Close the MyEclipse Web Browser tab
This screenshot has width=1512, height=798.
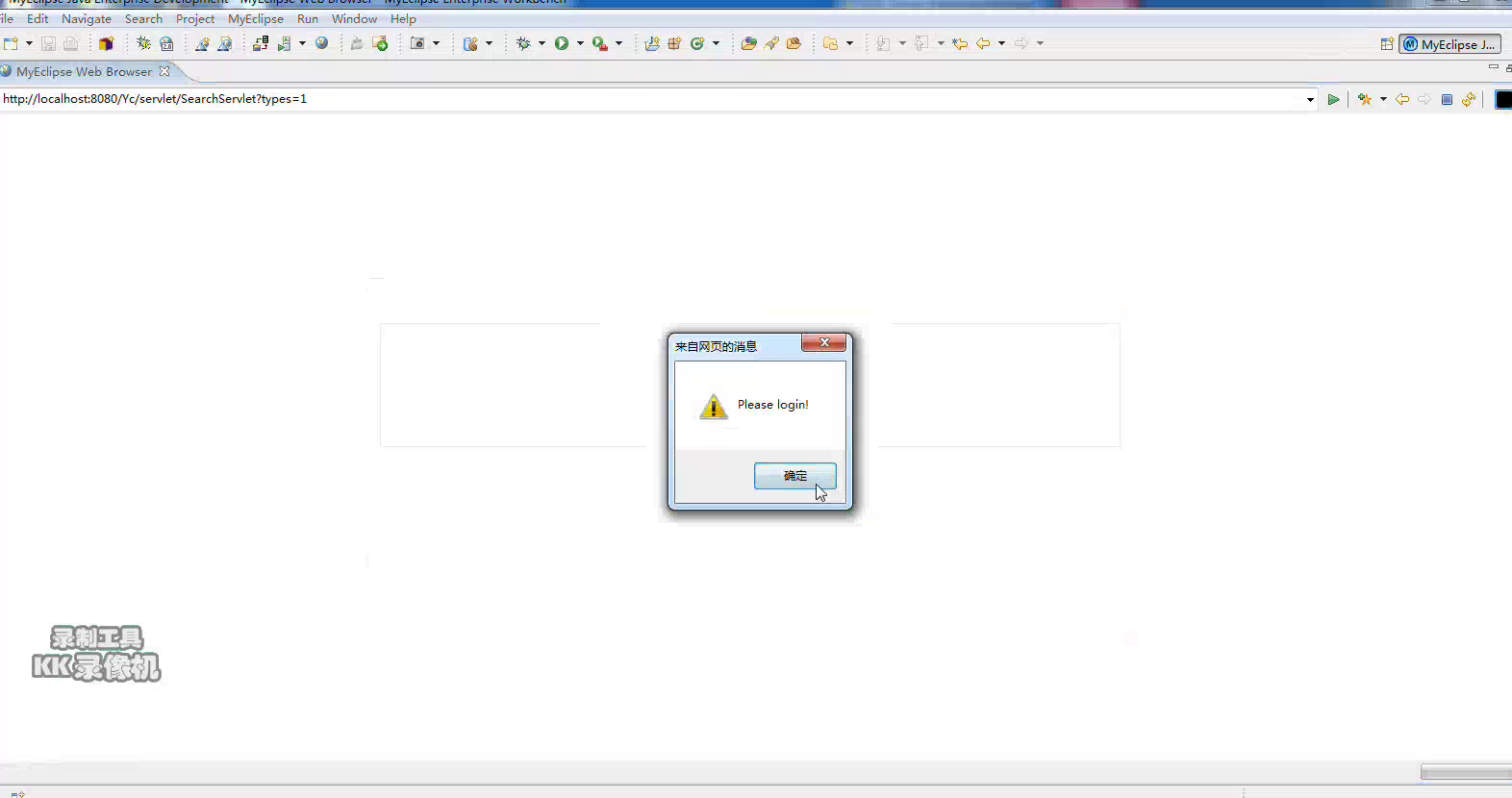coord(164,71)
